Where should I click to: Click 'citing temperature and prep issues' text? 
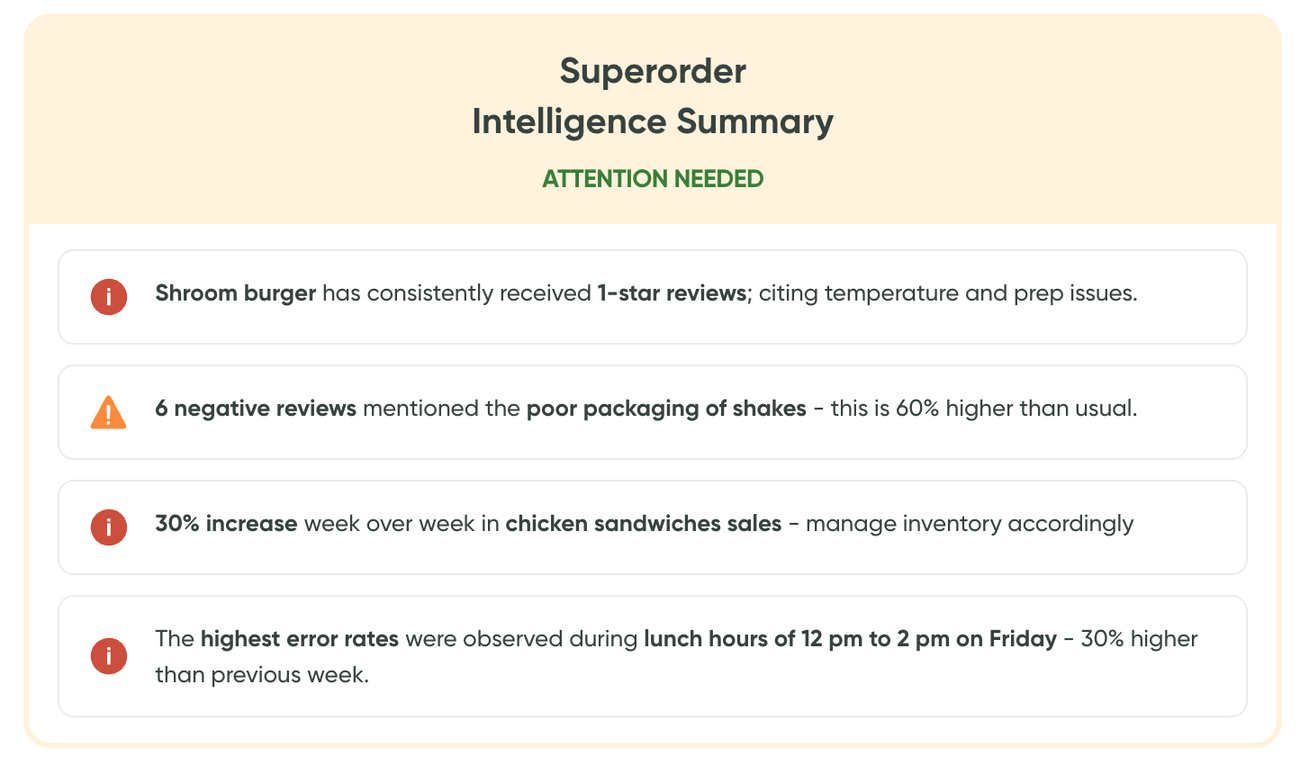click(948, 294)
